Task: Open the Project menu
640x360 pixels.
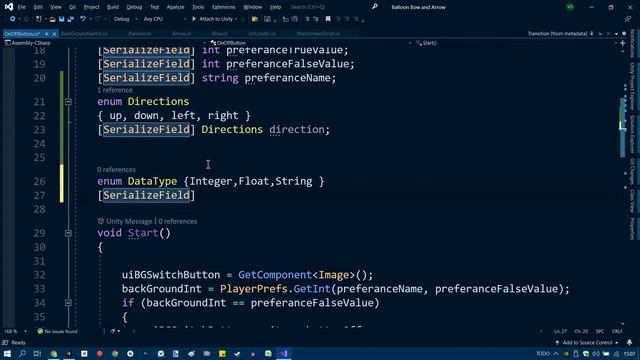Action: [91, 7]
